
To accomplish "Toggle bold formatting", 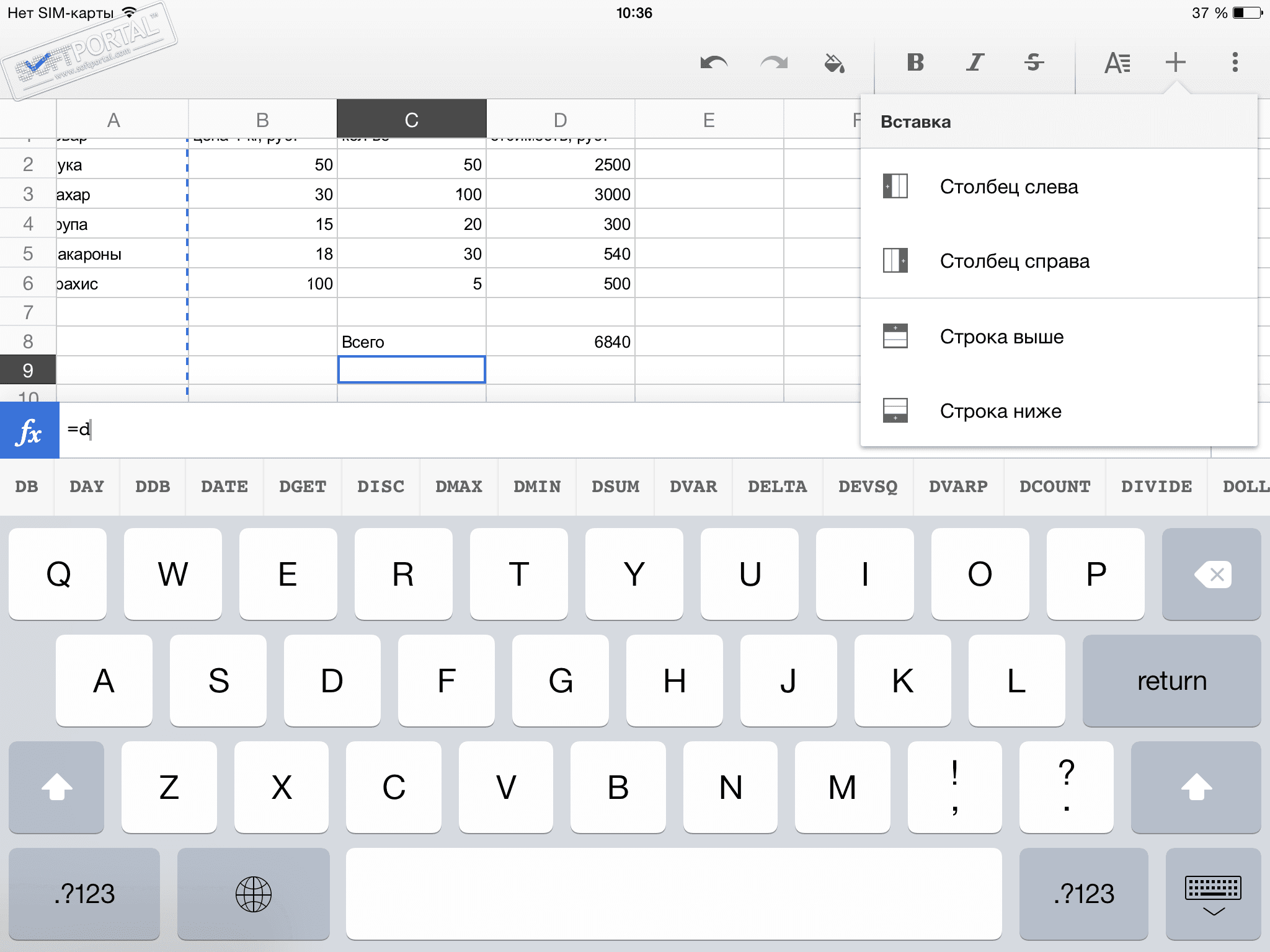I will click(915, 63).
